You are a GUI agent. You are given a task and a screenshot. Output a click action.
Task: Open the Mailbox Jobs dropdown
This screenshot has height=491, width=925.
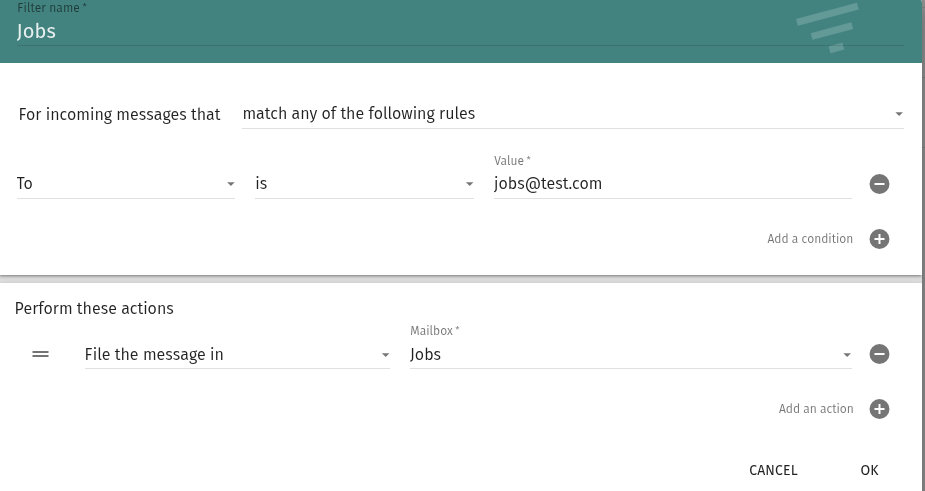(620, 354)
